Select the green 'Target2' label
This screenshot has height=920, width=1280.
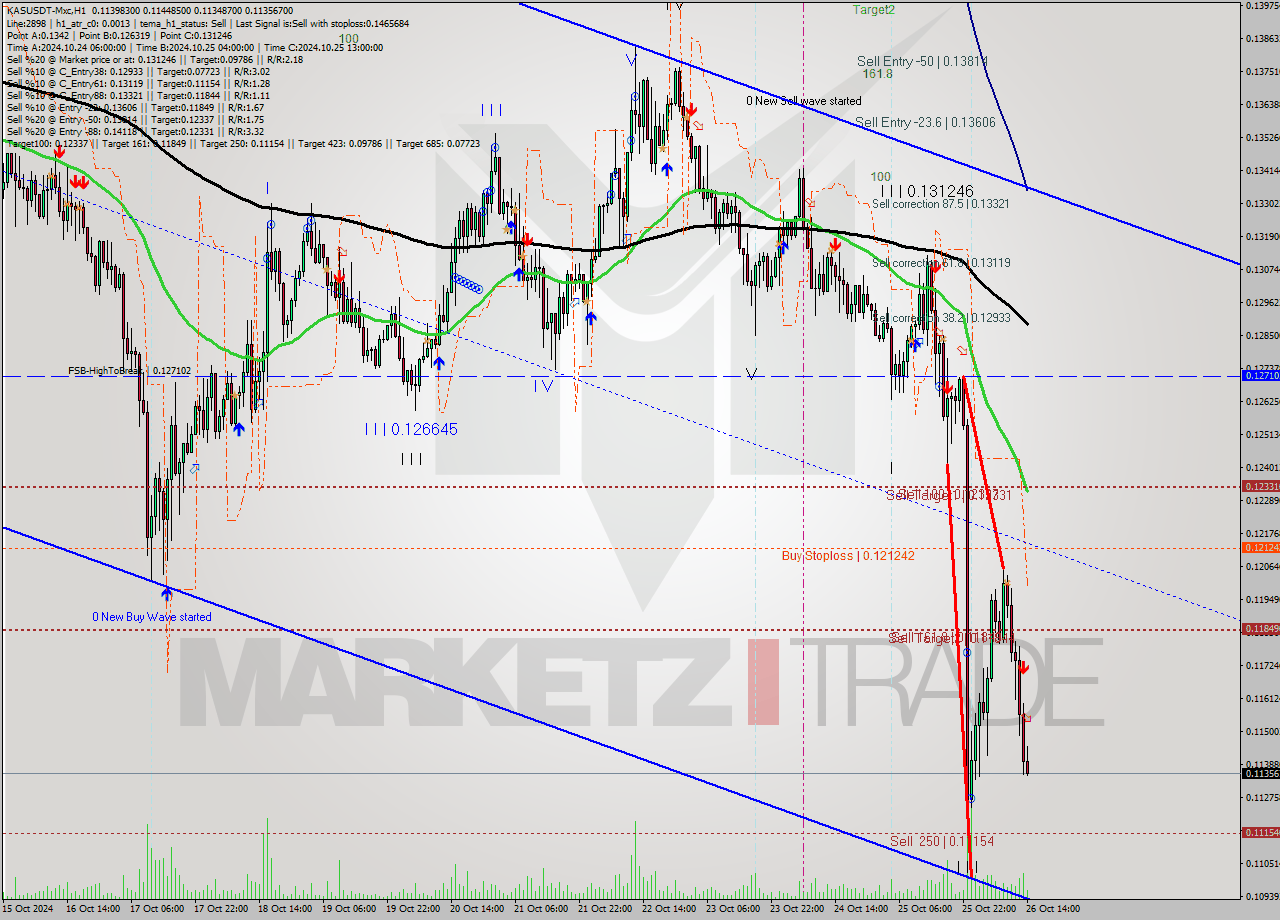874,9
